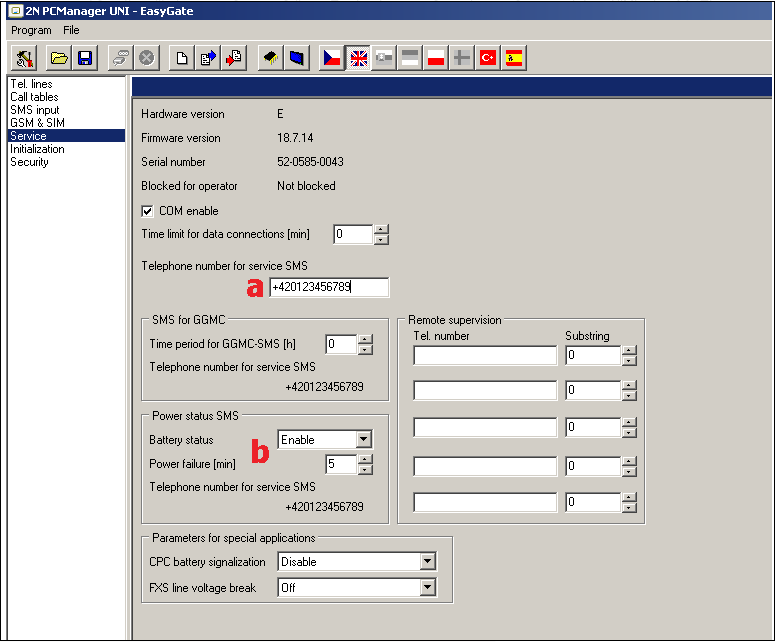Click the 'Not blocked' operator status
The image size is (775, 642).
(x=306, y=186)
